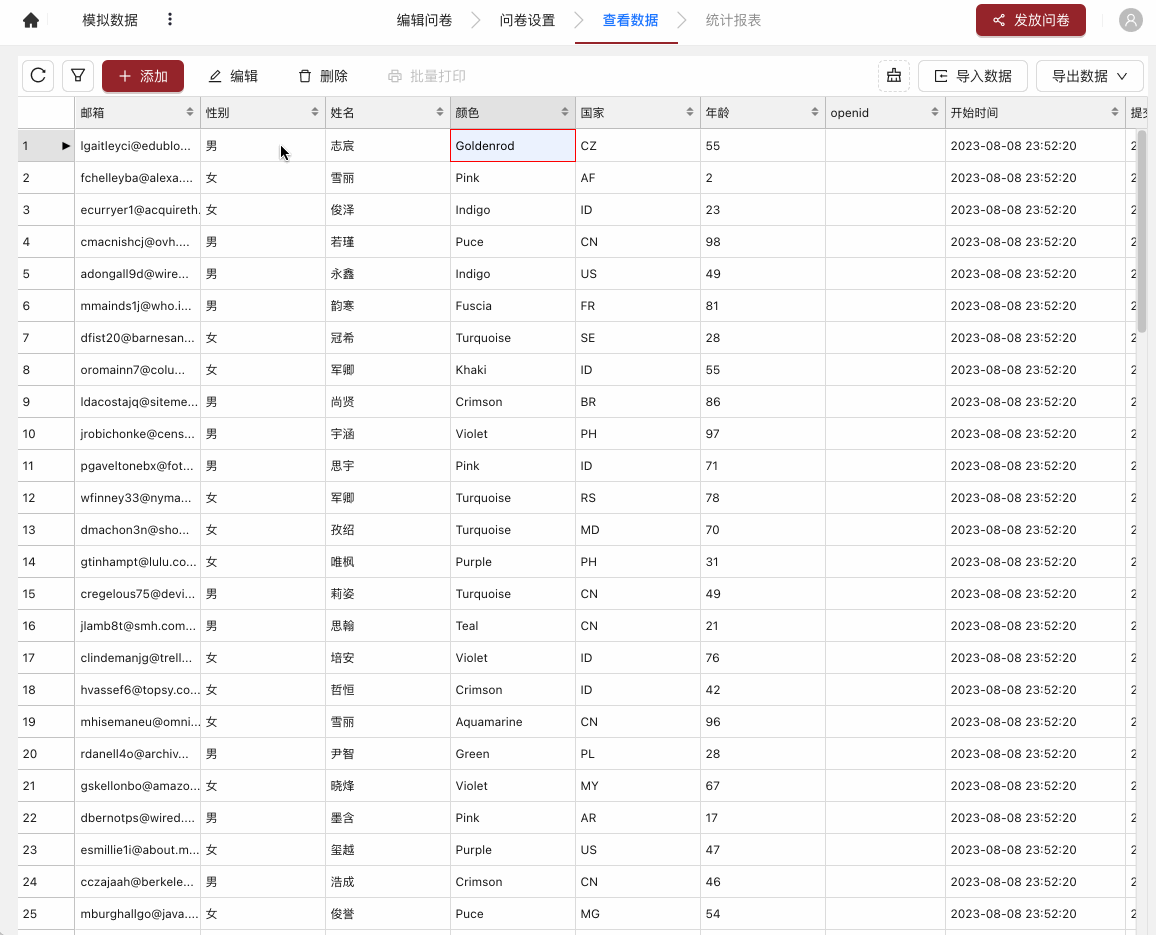Viewport: 1156px width, 935px height.
Task: Click the country MY cell
Action: click(638, 785)
